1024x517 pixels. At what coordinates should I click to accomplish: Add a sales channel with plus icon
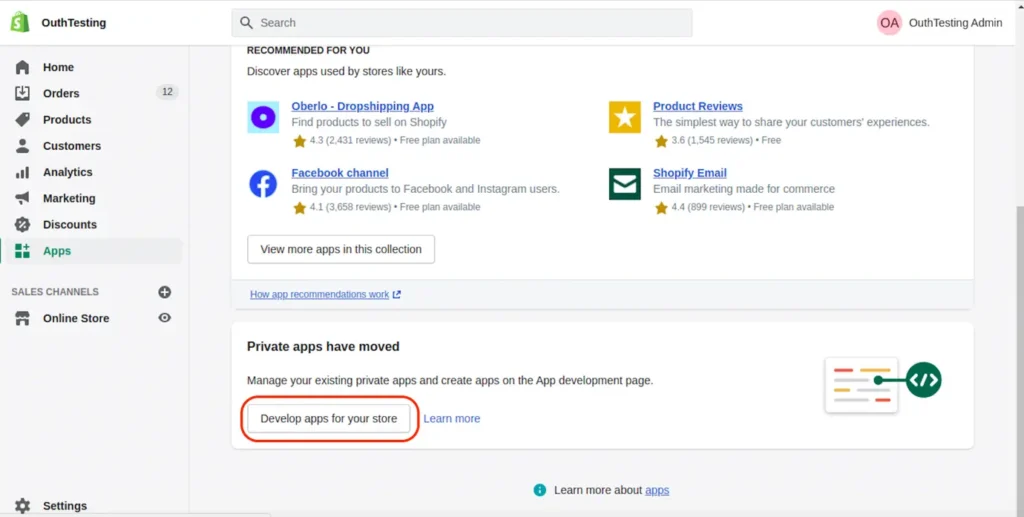pyautogui.click(x=165, y=292)
